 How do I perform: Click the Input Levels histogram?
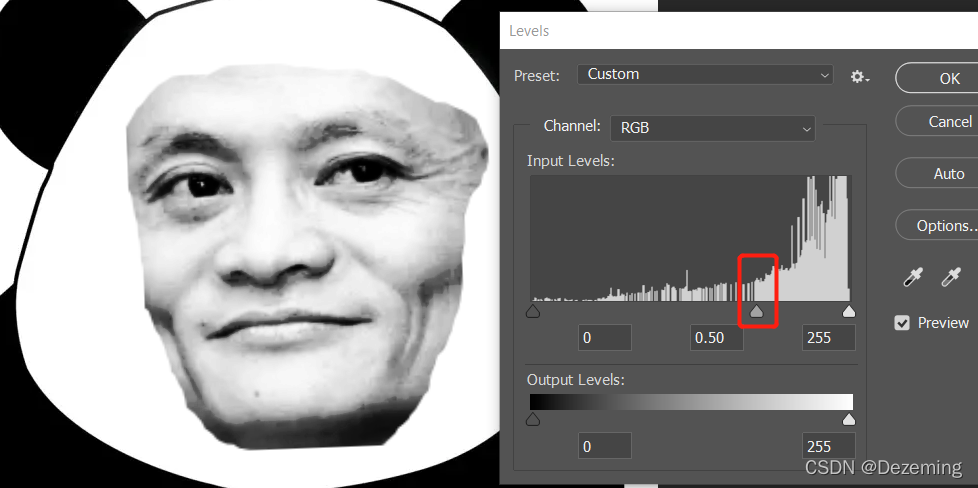click(690, 238)
